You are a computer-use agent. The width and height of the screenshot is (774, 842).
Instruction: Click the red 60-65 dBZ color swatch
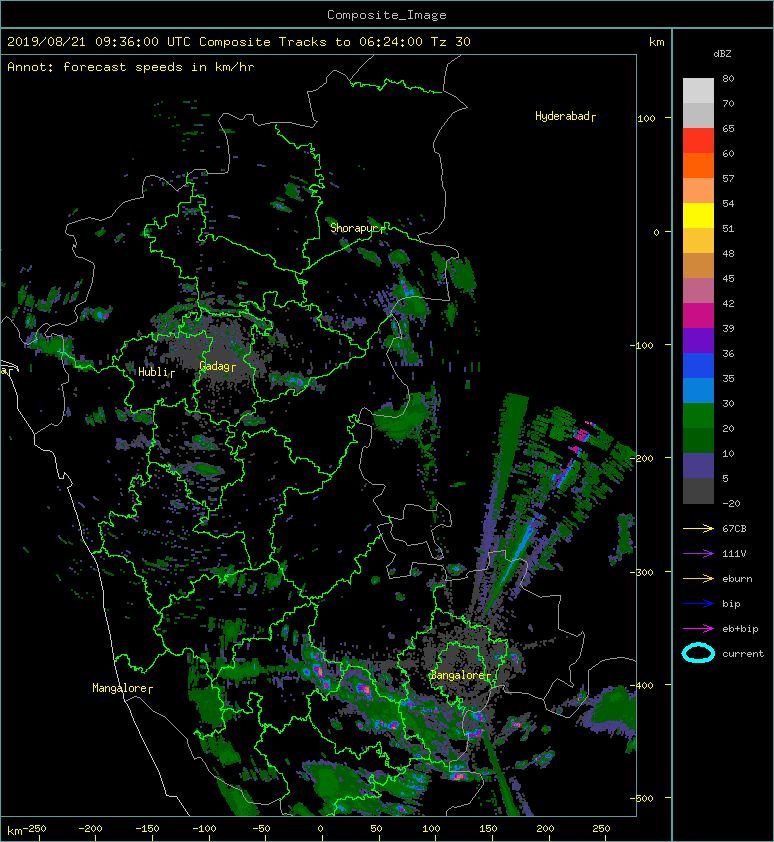tap(698, 141)
